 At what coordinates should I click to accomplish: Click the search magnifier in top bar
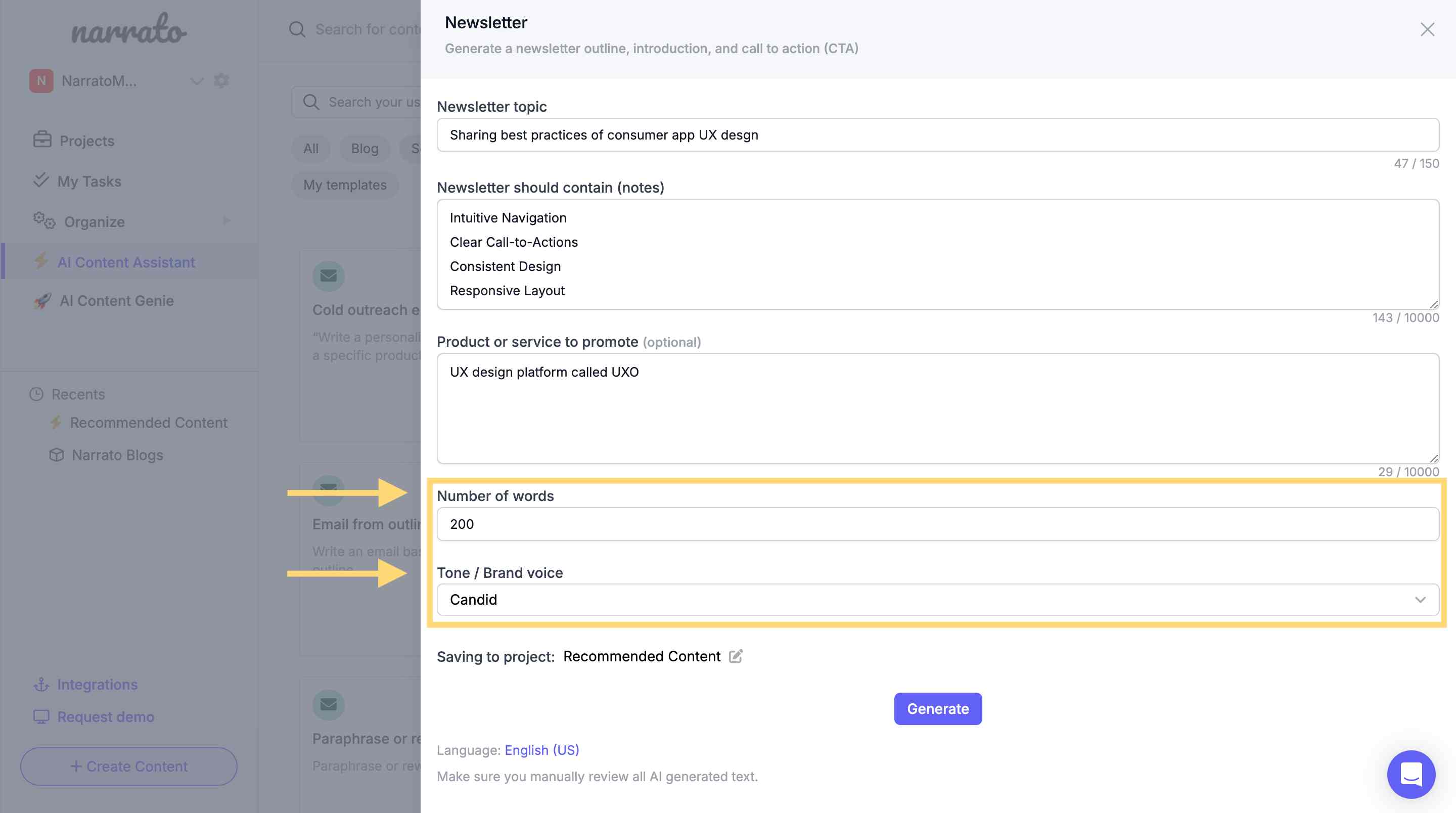click(x=297, y=29)
